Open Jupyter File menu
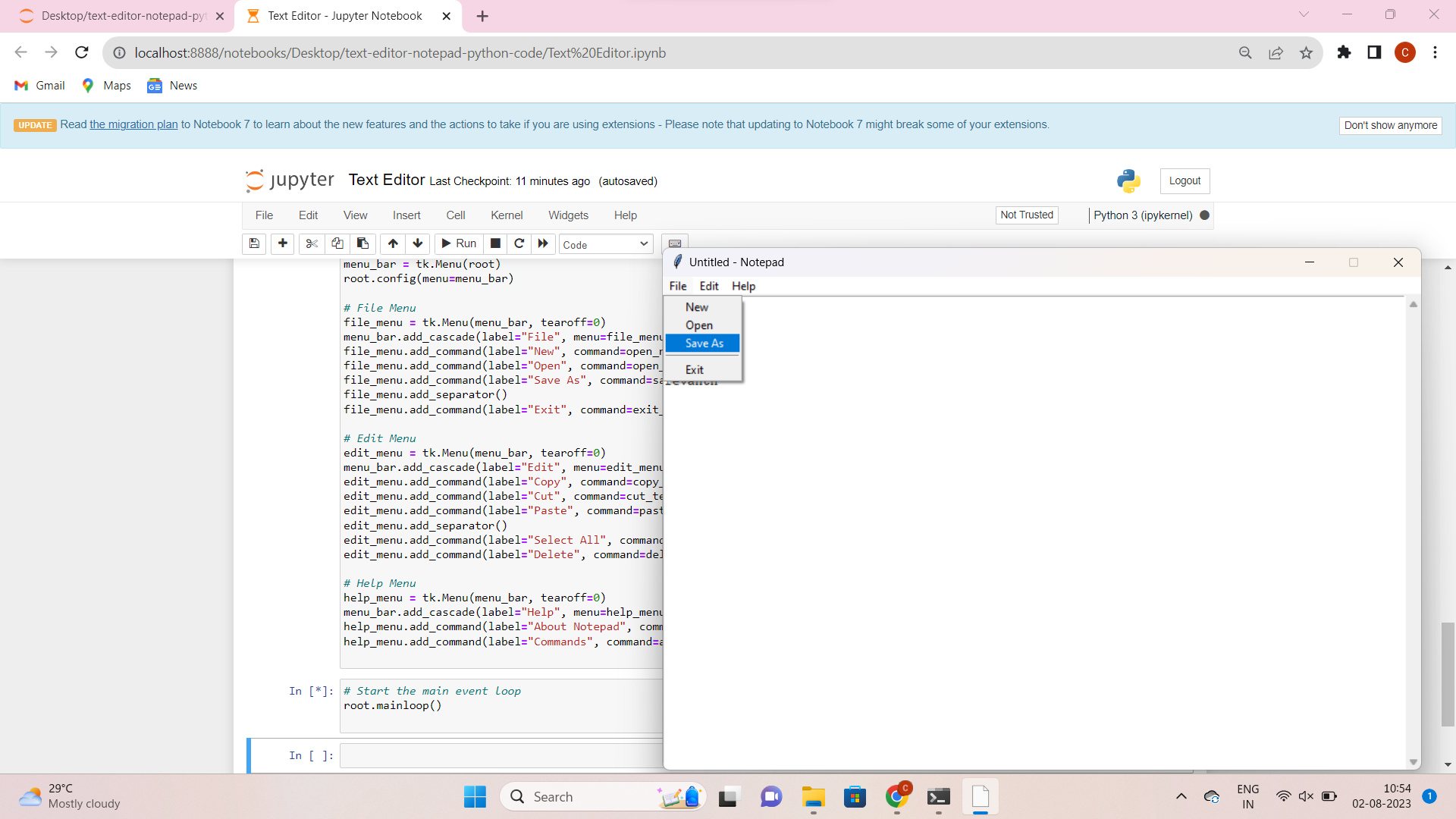Image resolution: width=1456 pixels, height=819 pixels. coord(264,215)
